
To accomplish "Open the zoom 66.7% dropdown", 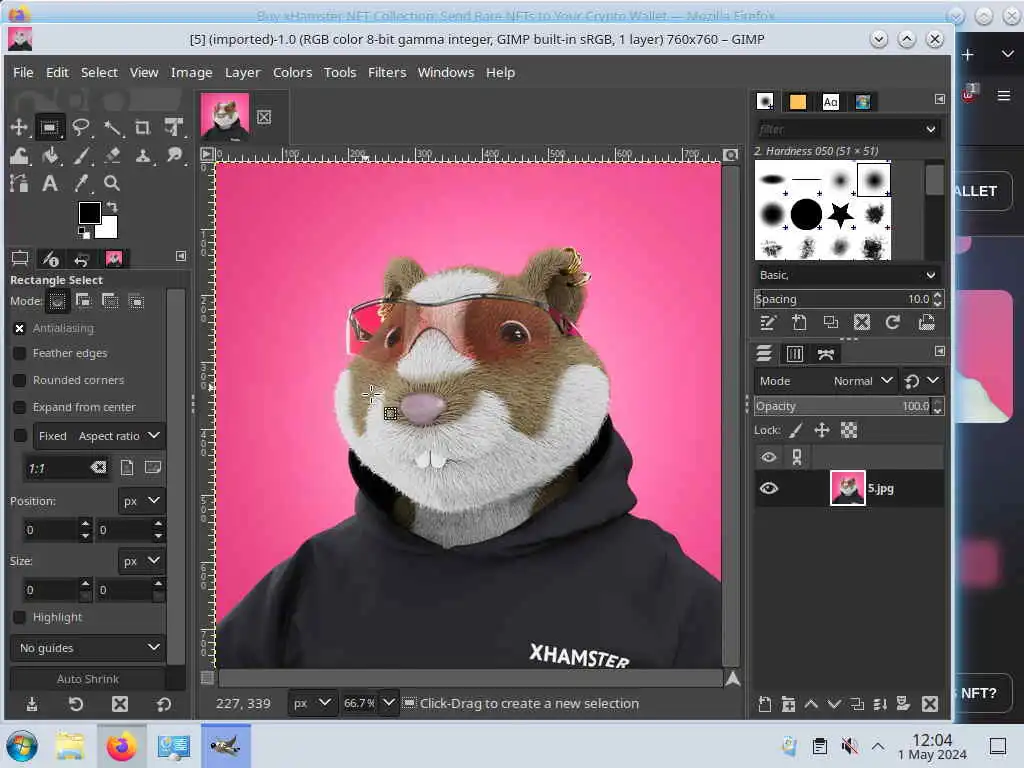I will point(388,703).
